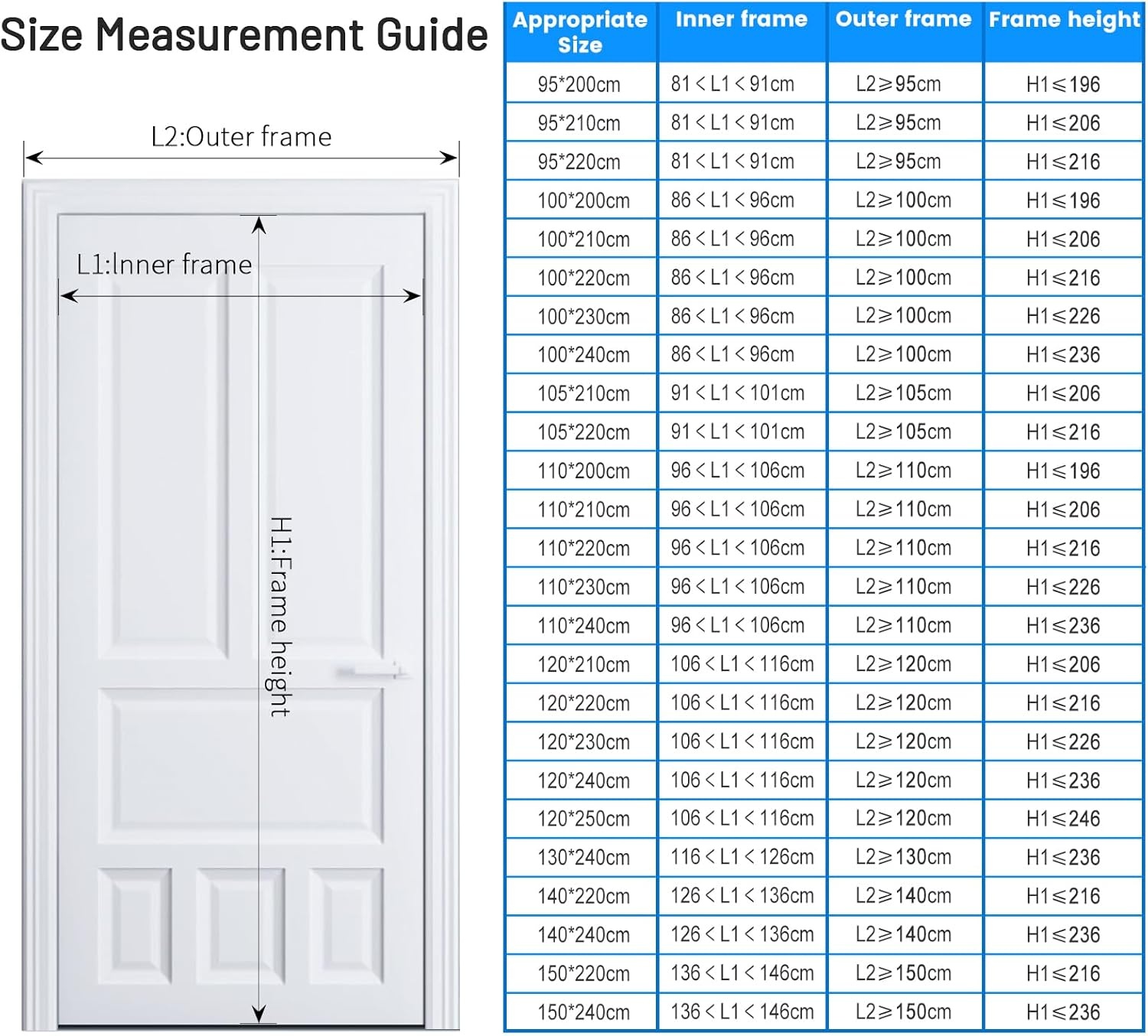The width and height of the screenshot is (1148, 1036).
Task: Click the 110*200cm size cell
Action: pyautogui.click(x=583, y=471)
